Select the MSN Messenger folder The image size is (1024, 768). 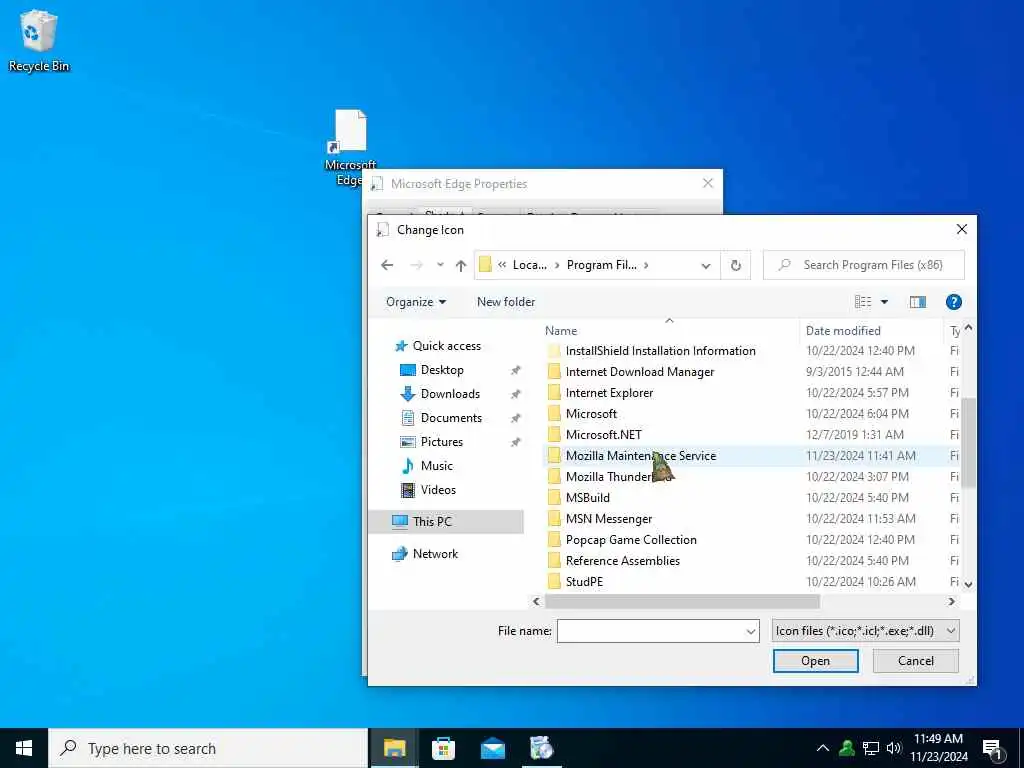click(x=609, y=519)
